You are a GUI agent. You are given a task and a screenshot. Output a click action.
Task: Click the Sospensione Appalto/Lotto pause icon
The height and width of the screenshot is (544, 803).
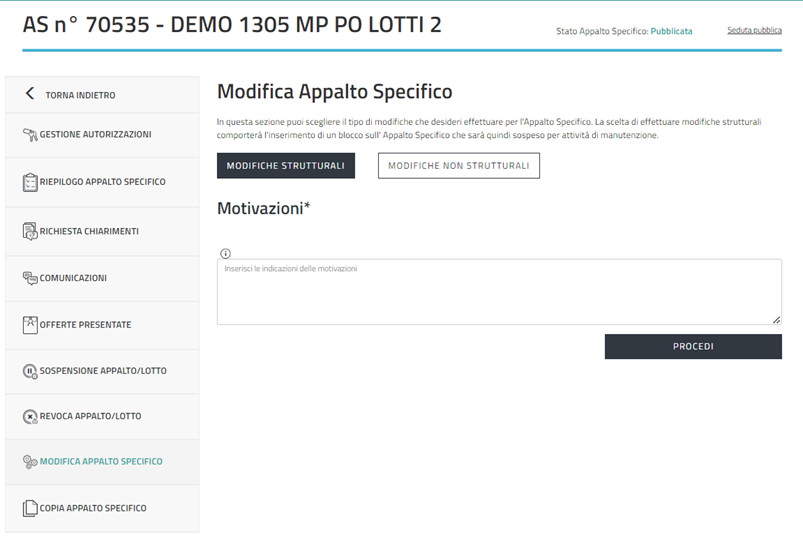click(30, 371)
